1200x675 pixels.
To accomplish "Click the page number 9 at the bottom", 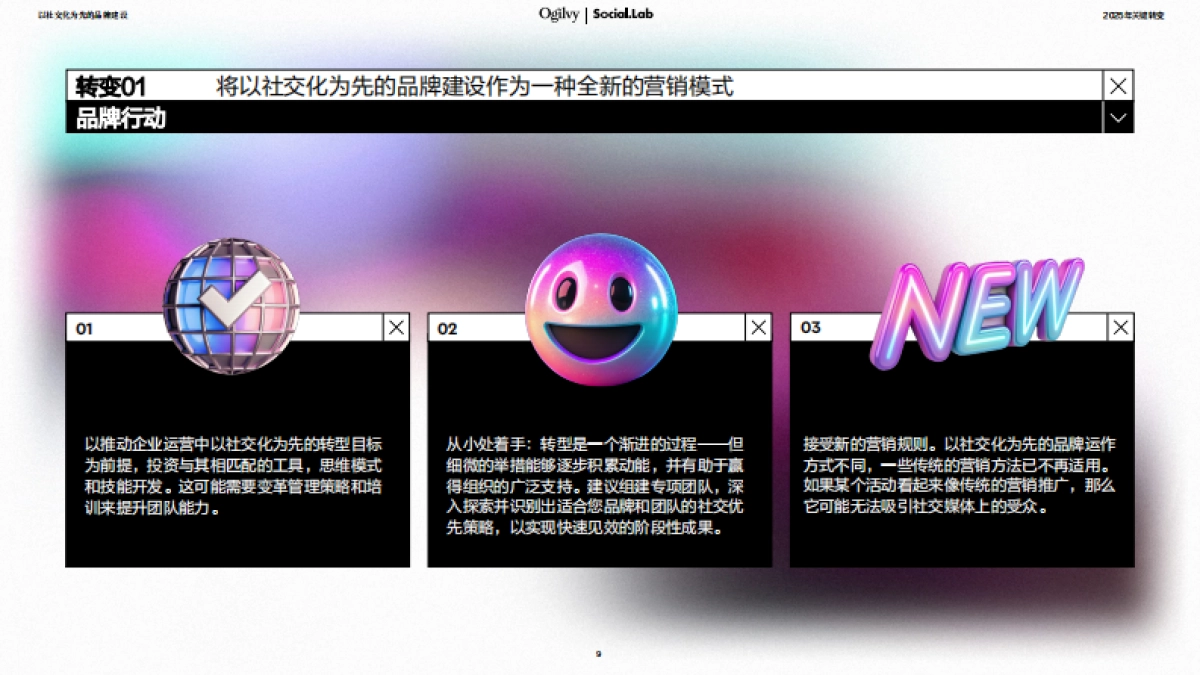I will pos(599,652).
